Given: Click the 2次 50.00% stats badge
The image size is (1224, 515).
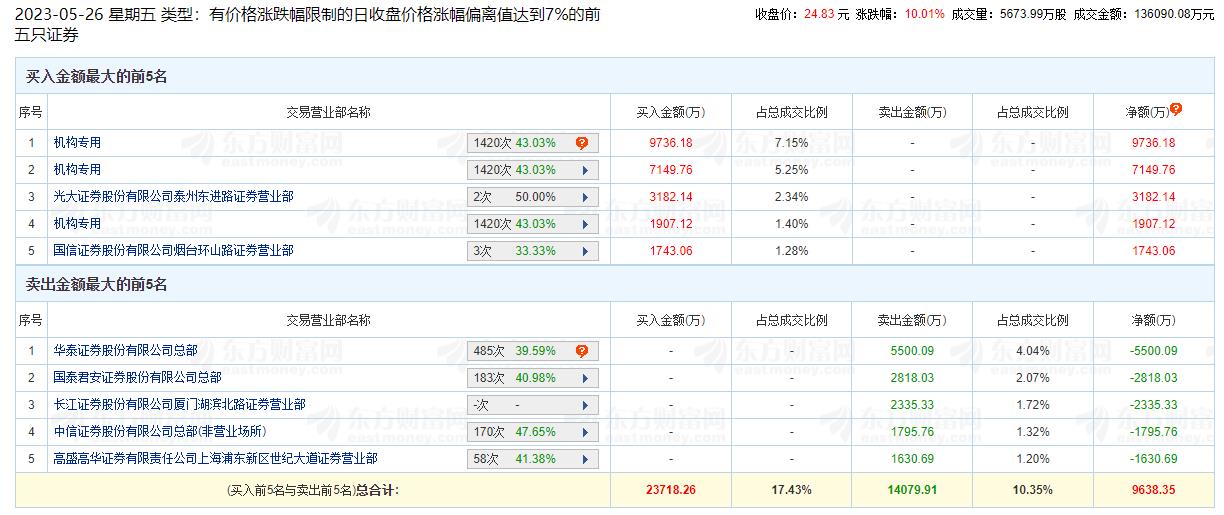Looking at the screenshot, I should [x=516, y=197].
